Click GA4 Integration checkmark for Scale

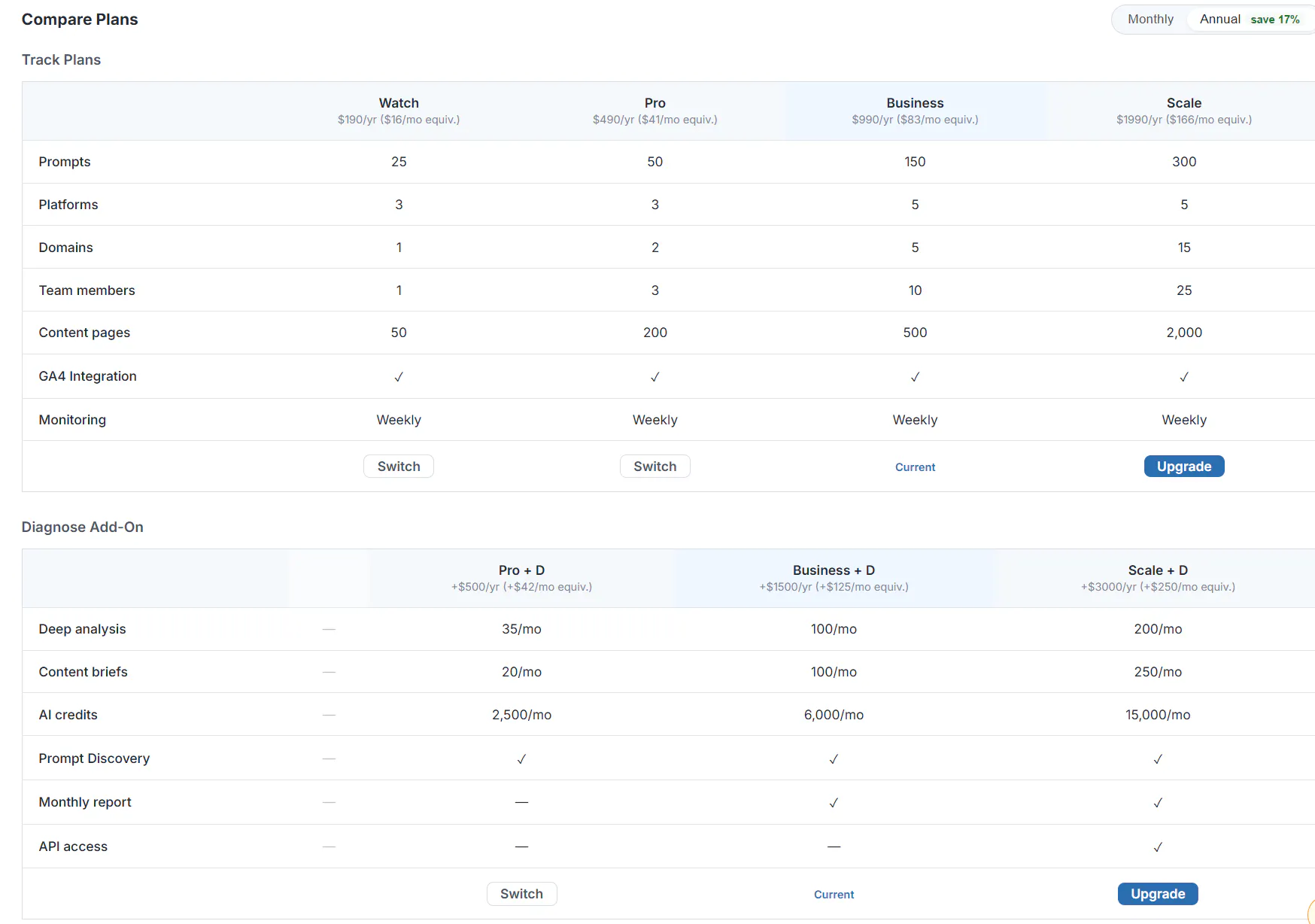point(1184,377)
